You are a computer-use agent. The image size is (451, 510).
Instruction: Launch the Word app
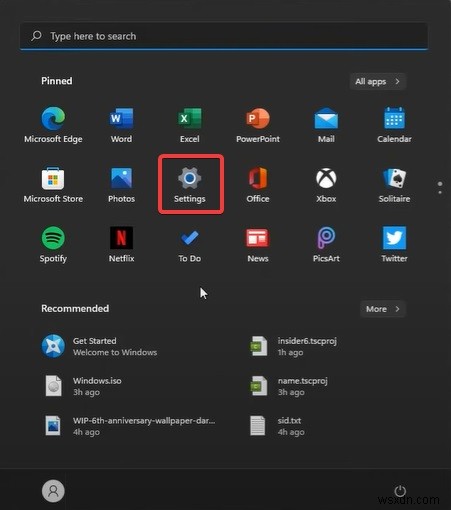[121, 125]
